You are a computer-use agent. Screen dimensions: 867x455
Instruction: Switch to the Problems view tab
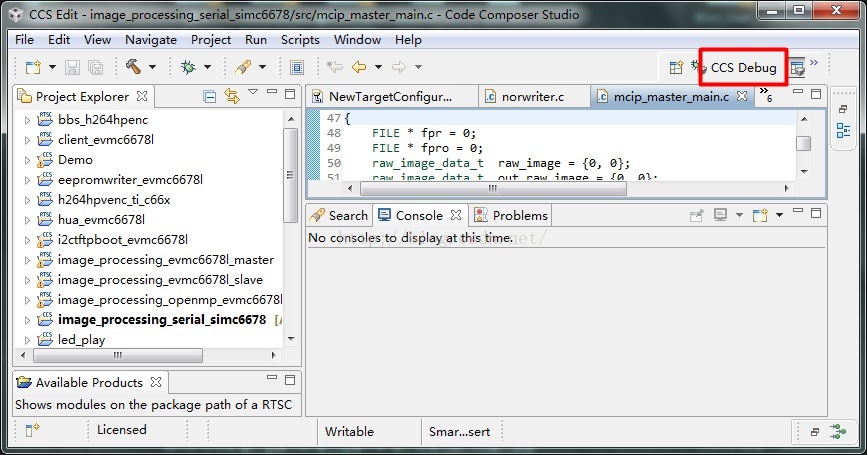[511, 216]
